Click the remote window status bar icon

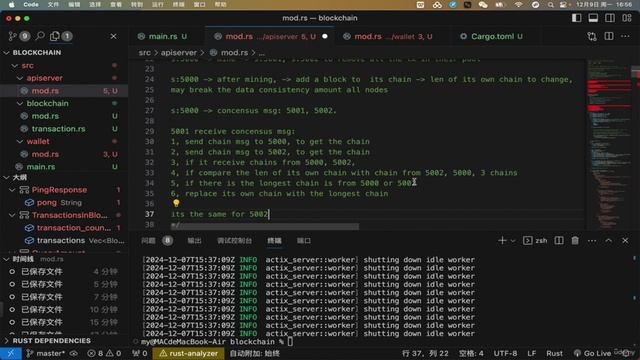pyautogui.click(x=11, y=353)
